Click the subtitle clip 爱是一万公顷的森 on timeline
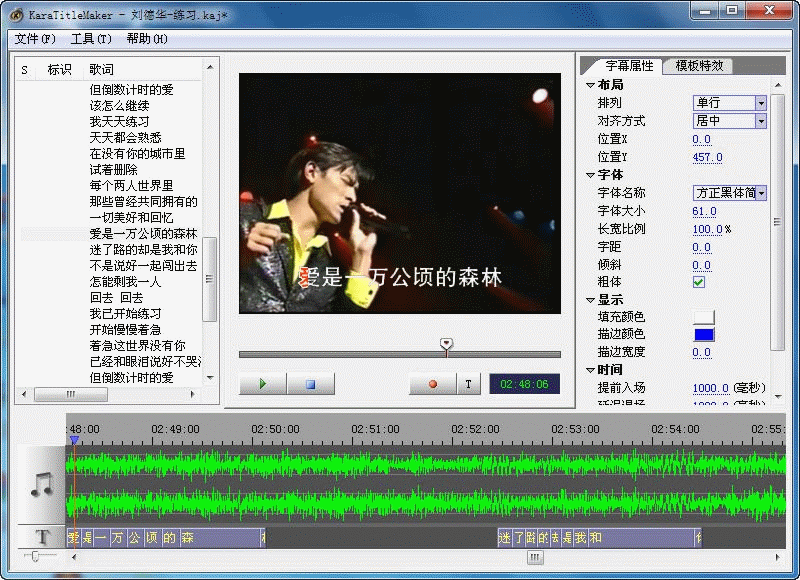The image size is (800, 580). pyautogui.click(x=166, y=538)
